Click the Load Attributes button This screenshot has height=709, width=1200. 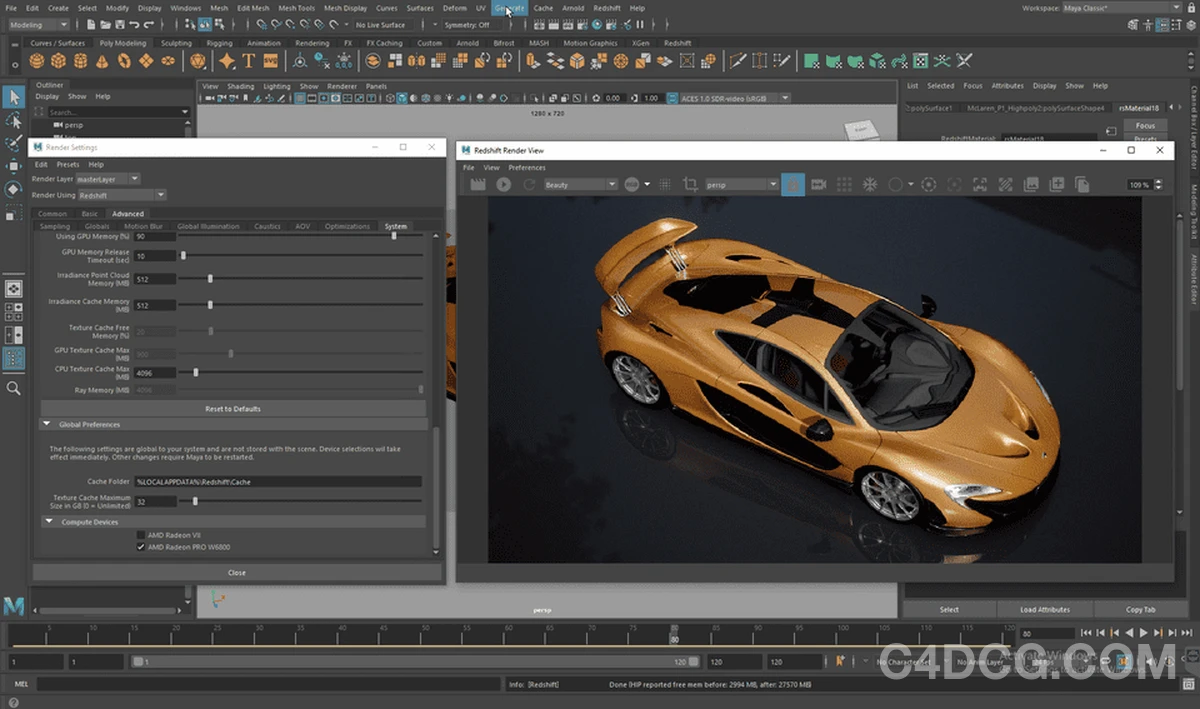1044,609
